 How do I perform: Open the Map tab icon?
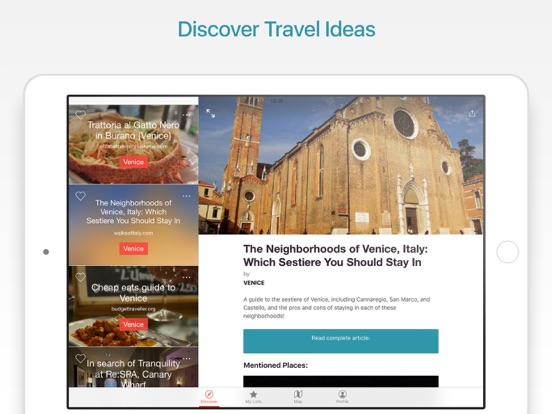coord(298,397)
